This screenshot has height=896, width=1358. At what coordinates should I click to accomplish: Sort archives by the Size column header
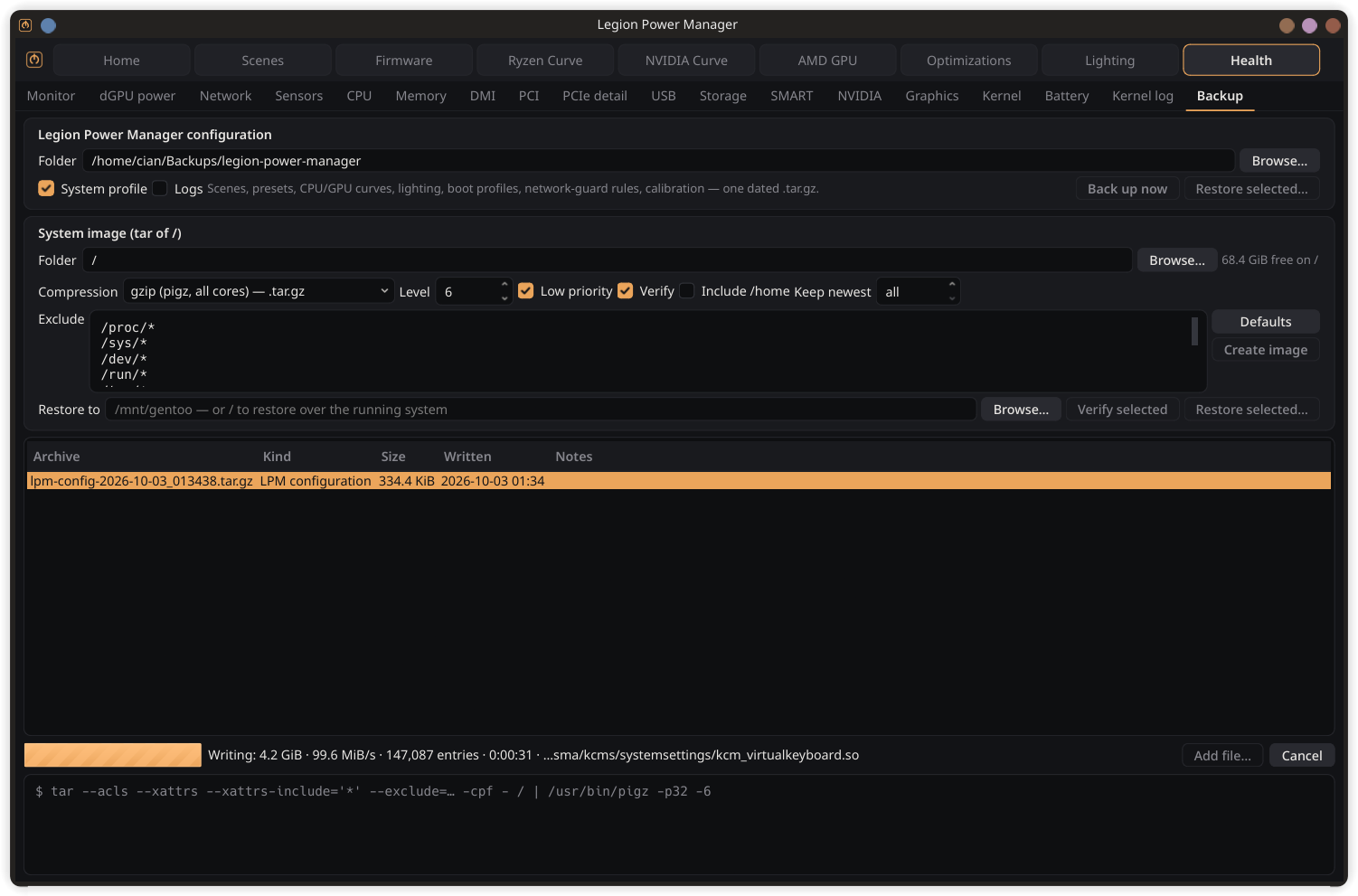[393, 457]
